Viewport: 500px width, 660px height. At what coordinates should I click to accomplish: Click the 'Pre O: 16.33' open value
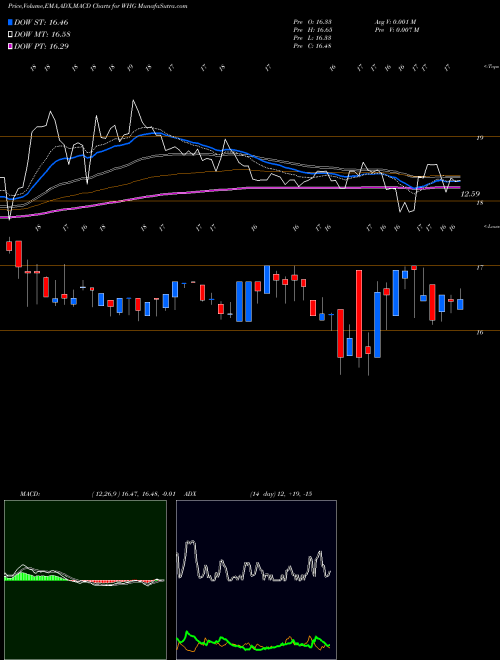[313, 22]
